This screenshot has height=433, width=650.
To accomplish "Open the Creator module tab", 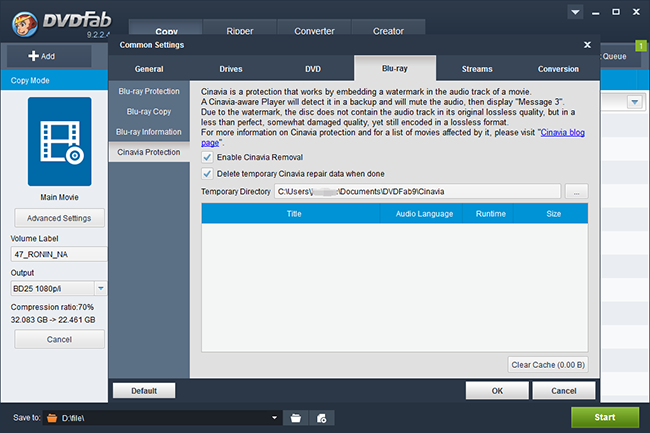I will (x=388, y=29).
